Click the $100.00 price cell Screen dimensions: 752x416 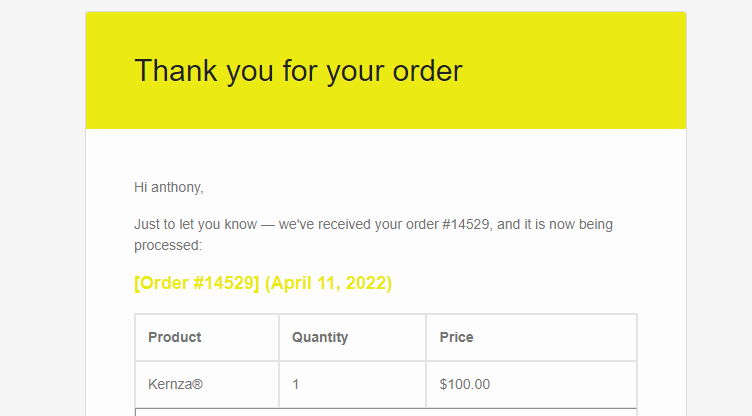click(531, 384)
